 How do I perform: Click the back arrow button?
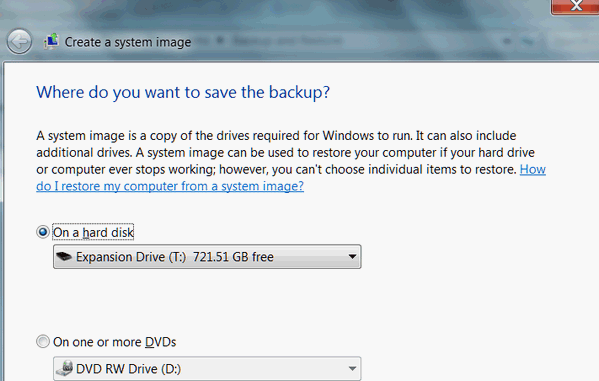19,41
